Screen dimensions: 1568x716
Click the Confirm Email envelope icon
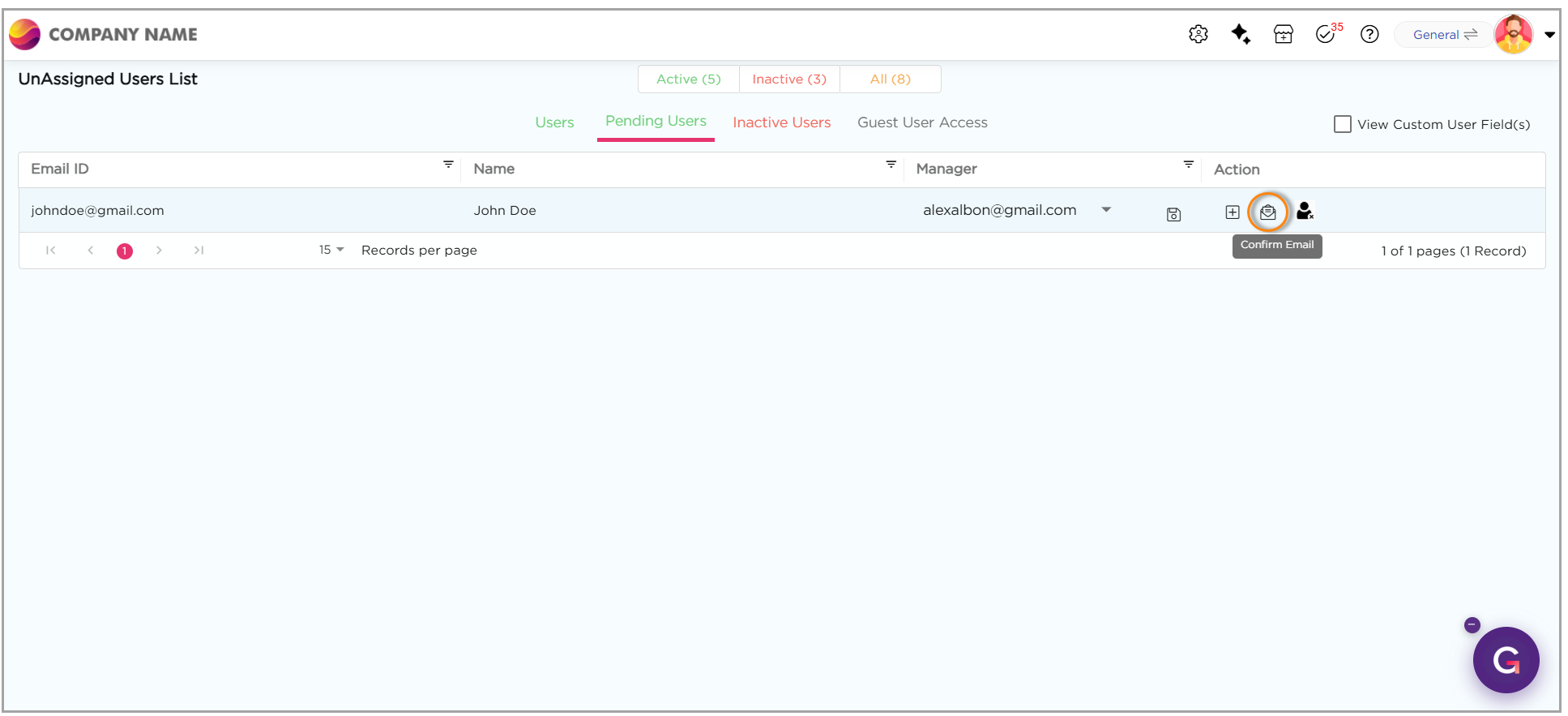pos(1267,212)
